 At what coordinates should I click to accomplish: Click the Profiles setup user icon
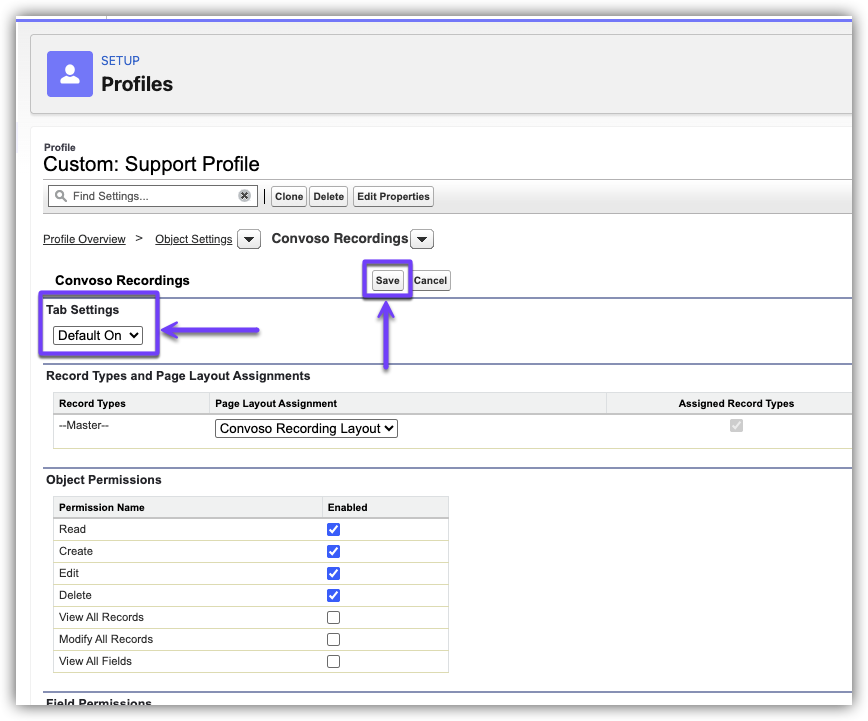click(x=70, y=74)
